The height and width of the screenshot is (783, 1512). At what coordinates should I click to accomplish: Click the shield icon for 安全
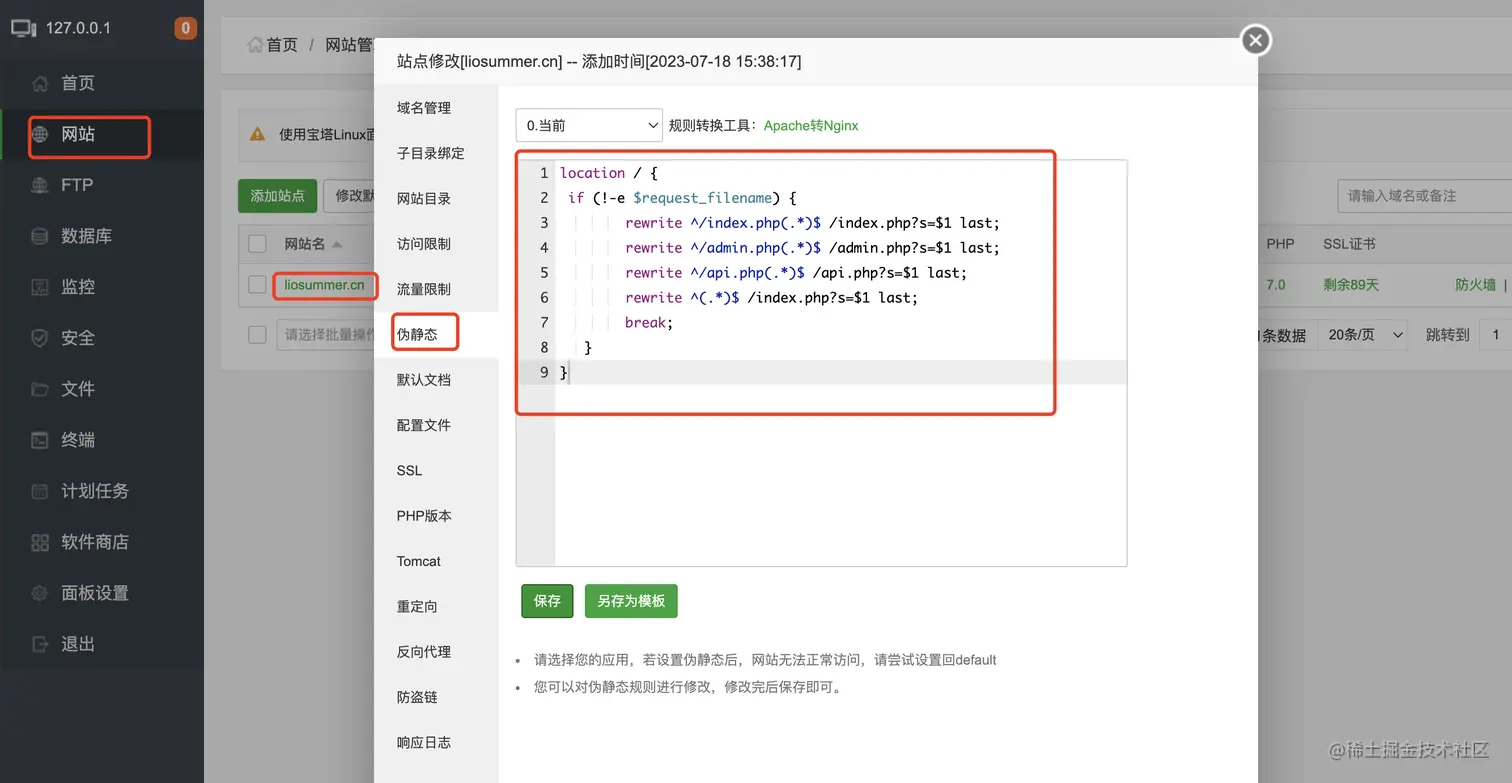tap(40, 338)
